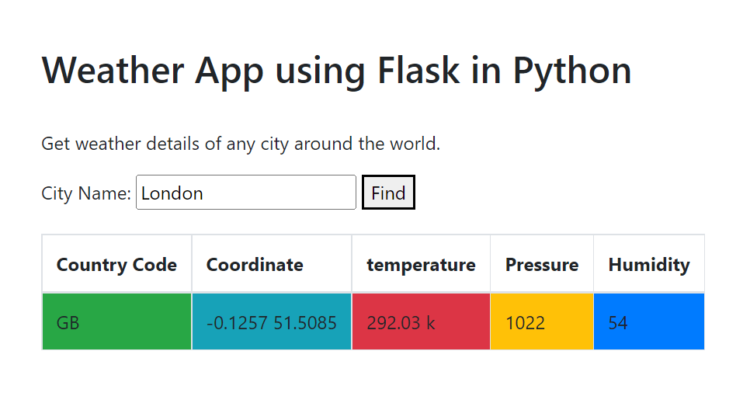This screenshot has width=750, height=410.
Task: Click the teal coordinate cell -0.1257 51.5085
Action: [272, 321]
